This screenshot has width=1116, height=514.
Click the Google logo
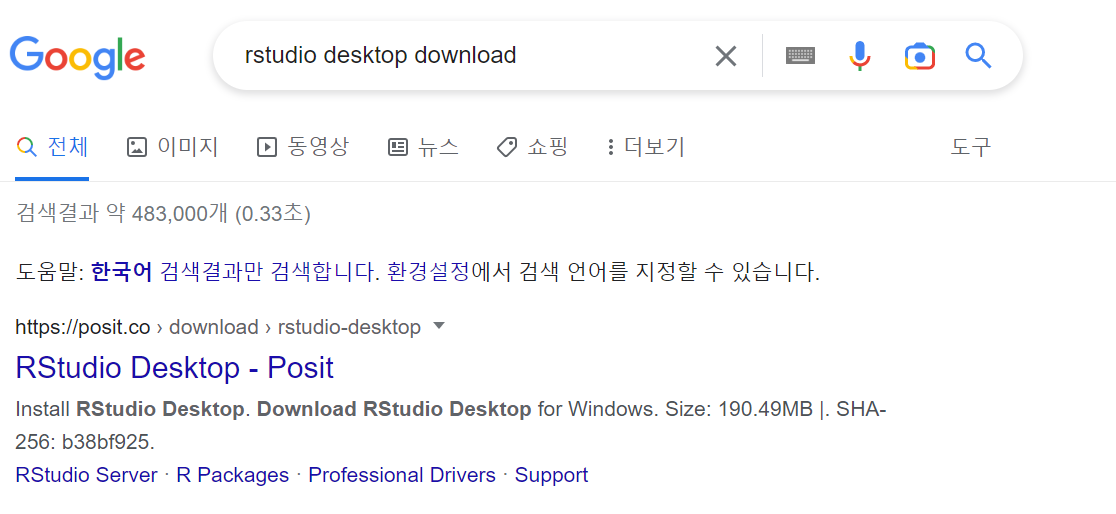pos(78,57)
